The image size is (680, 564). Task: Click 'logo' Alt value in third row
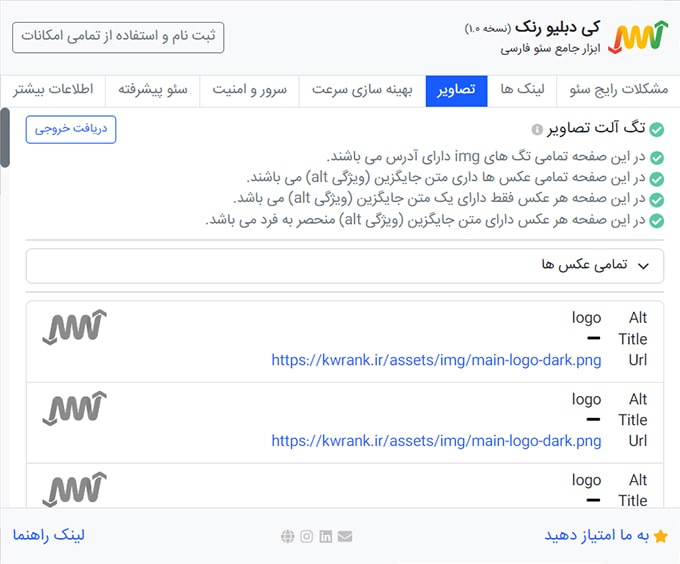point(586,480)
